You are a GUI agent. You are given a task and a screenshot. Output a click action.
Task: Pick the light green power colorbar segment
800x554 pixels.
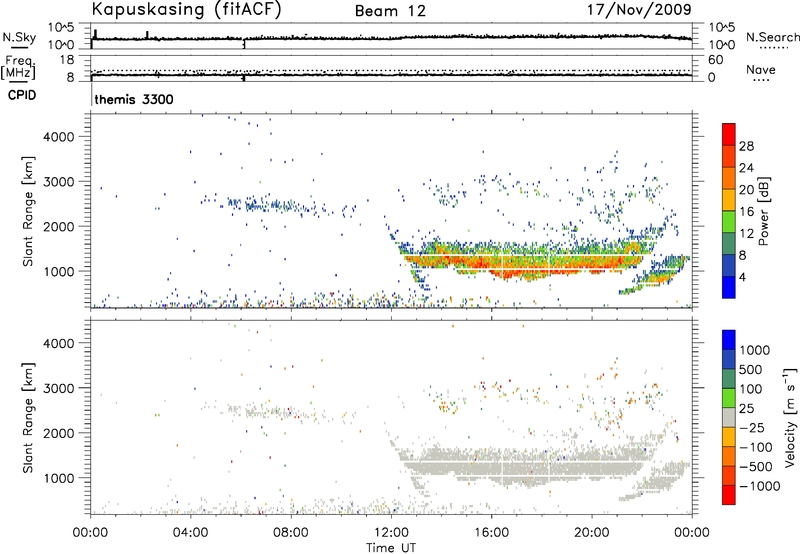[x=729, y=222]
